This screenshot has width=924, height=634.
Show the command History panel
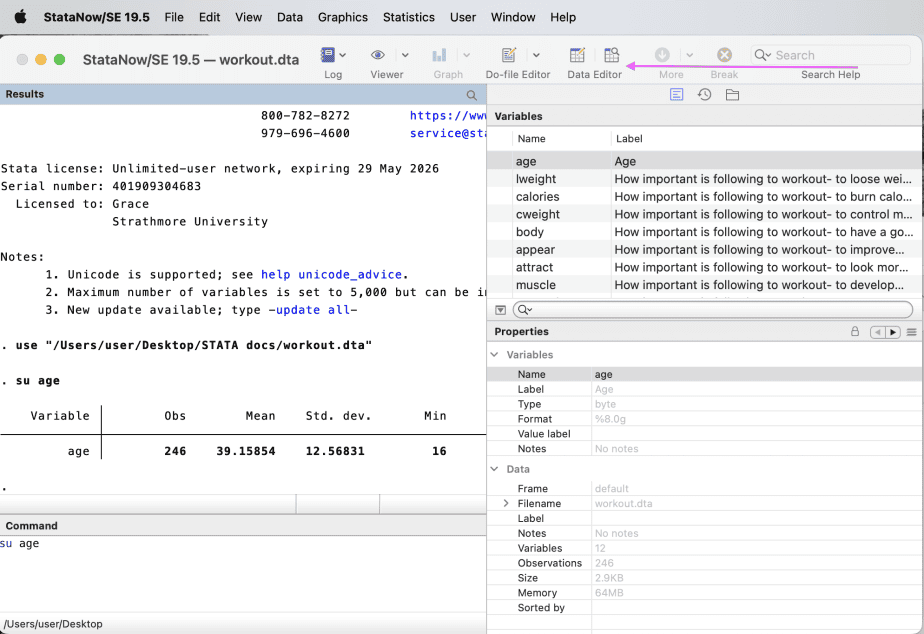[x=704, y=94]
